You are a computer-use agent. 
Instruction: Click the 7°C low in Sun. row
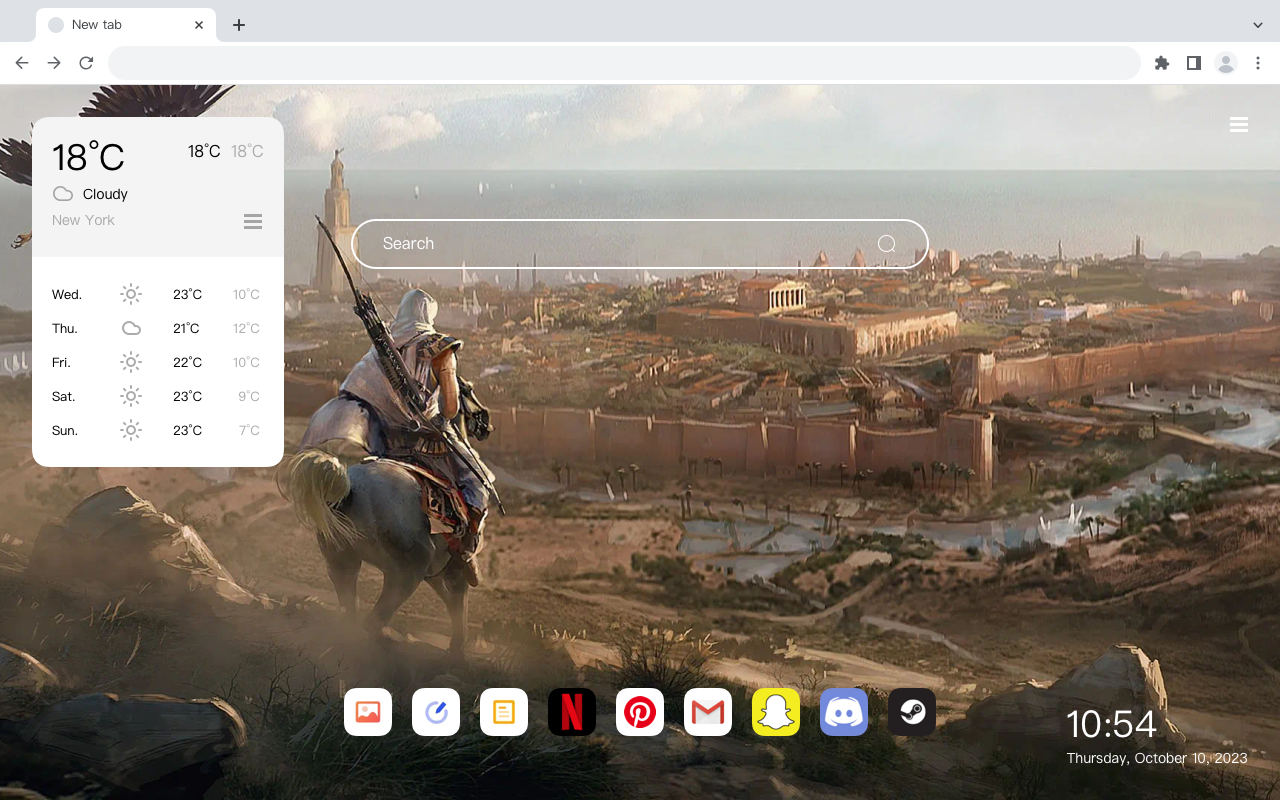pos(249,430)
